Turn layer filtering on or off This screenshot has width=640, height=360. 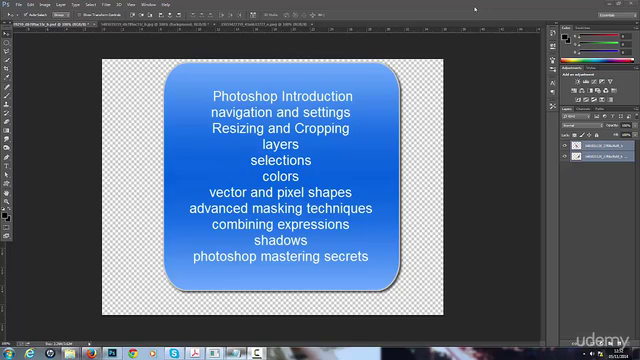coord(636,117)
